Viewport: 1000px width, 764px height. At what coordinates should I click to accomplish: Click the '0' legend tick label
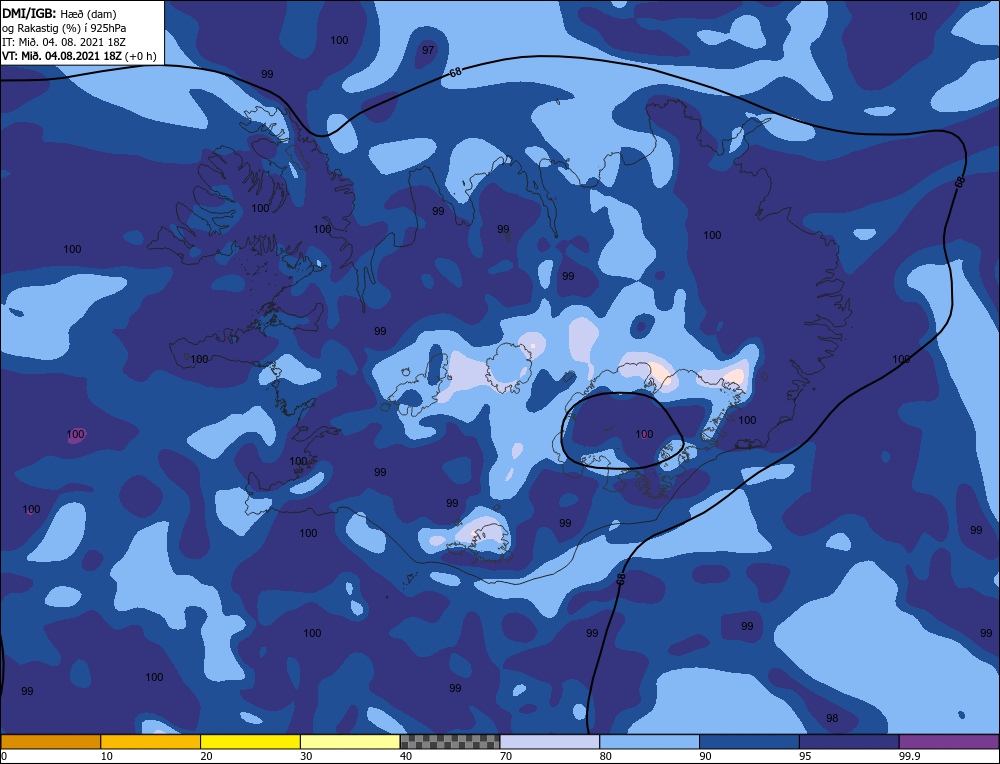4,756
